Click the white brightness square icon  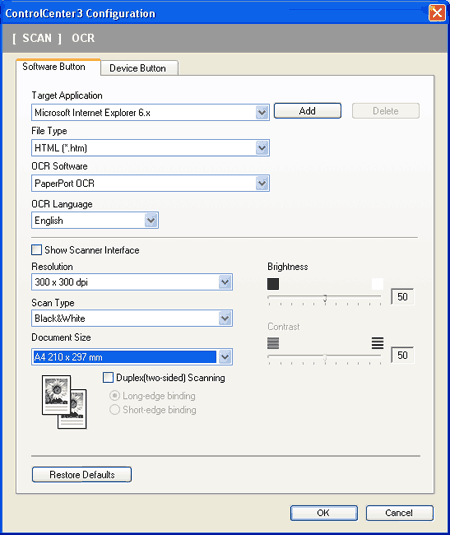coord(377,284)
